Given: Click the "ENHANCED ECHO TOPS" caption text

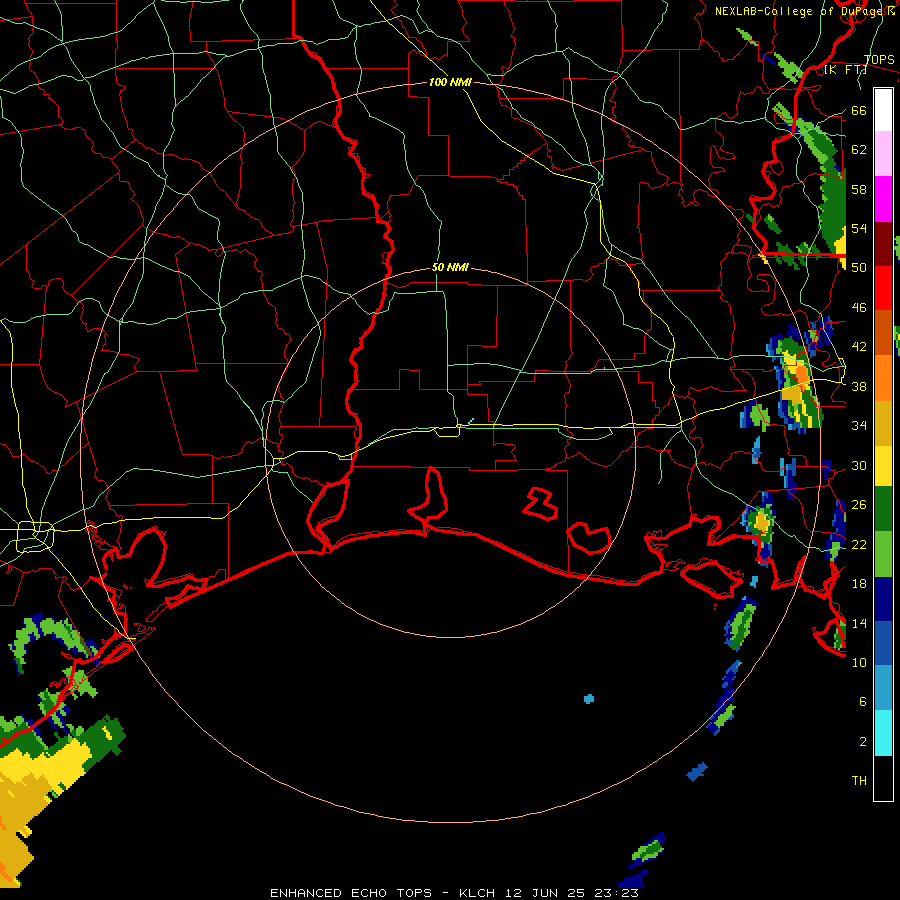Looking at the screenshot, I should [x=351, y=893].
